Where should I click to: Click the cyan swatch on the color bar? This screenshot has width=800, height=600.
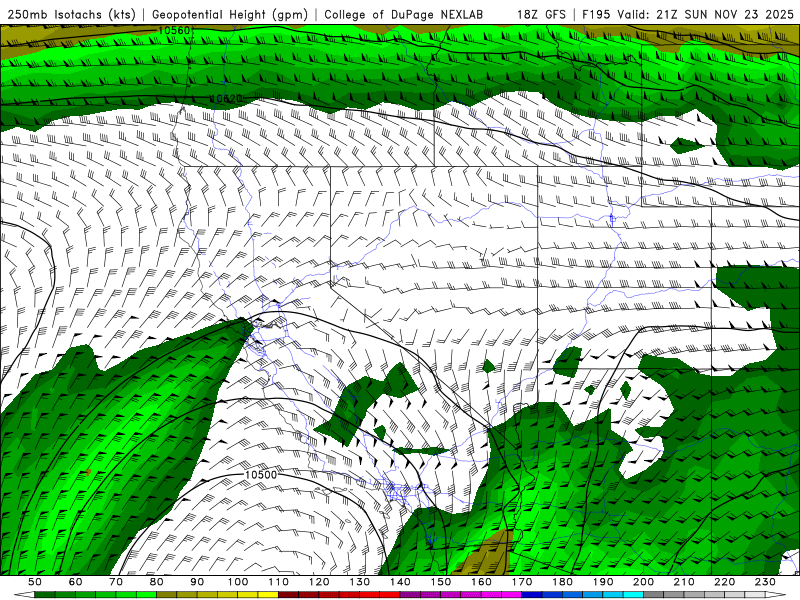point(633,595)
